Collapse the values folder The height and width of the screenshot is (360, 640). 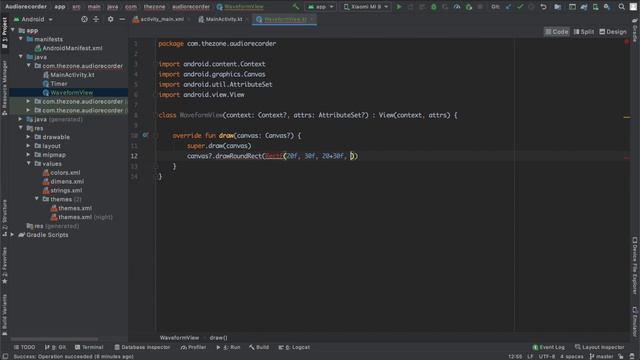(x=29, y=163)
